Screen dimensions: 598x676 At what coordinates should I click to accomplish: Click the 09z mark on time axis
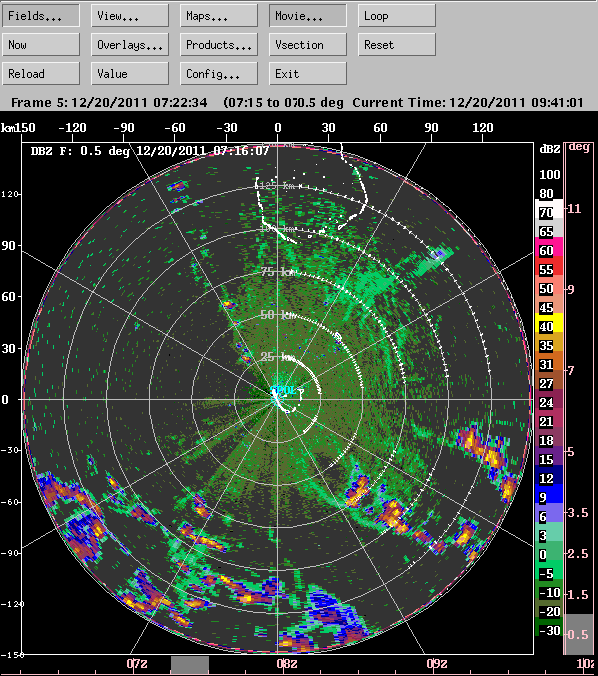(x=436, y=663)
